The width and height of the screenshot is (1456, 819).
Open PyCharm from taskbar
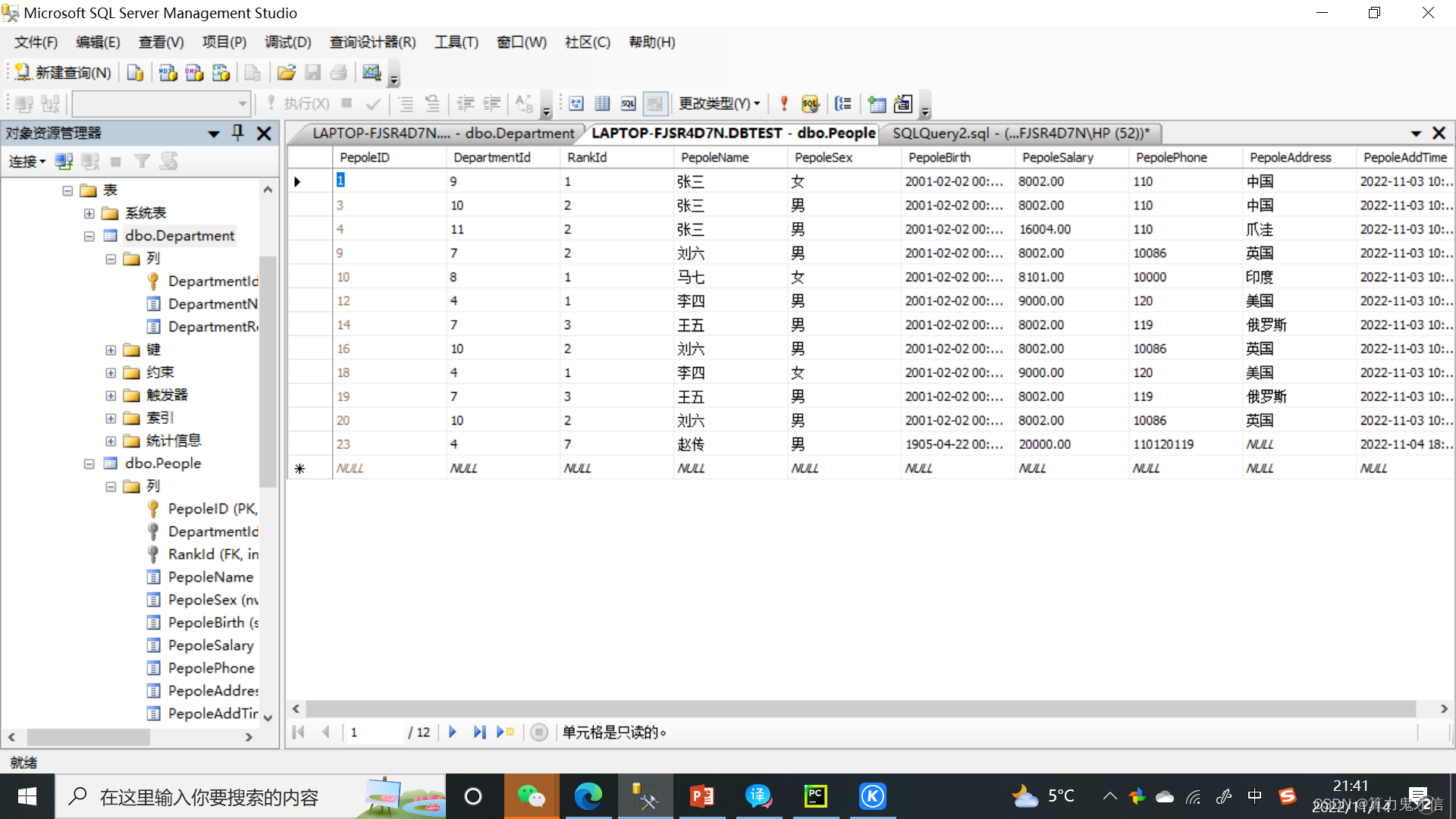816,796
